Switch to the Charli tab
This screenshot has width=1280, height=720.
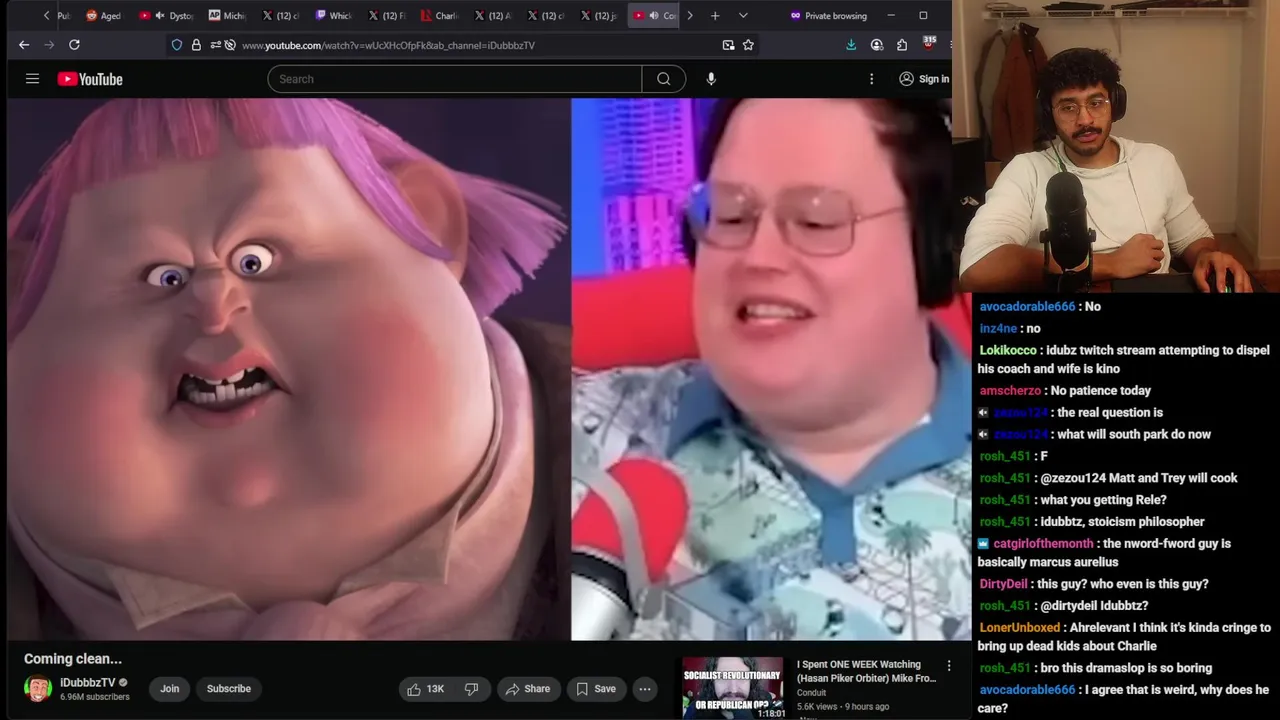[x=441, y=16]
